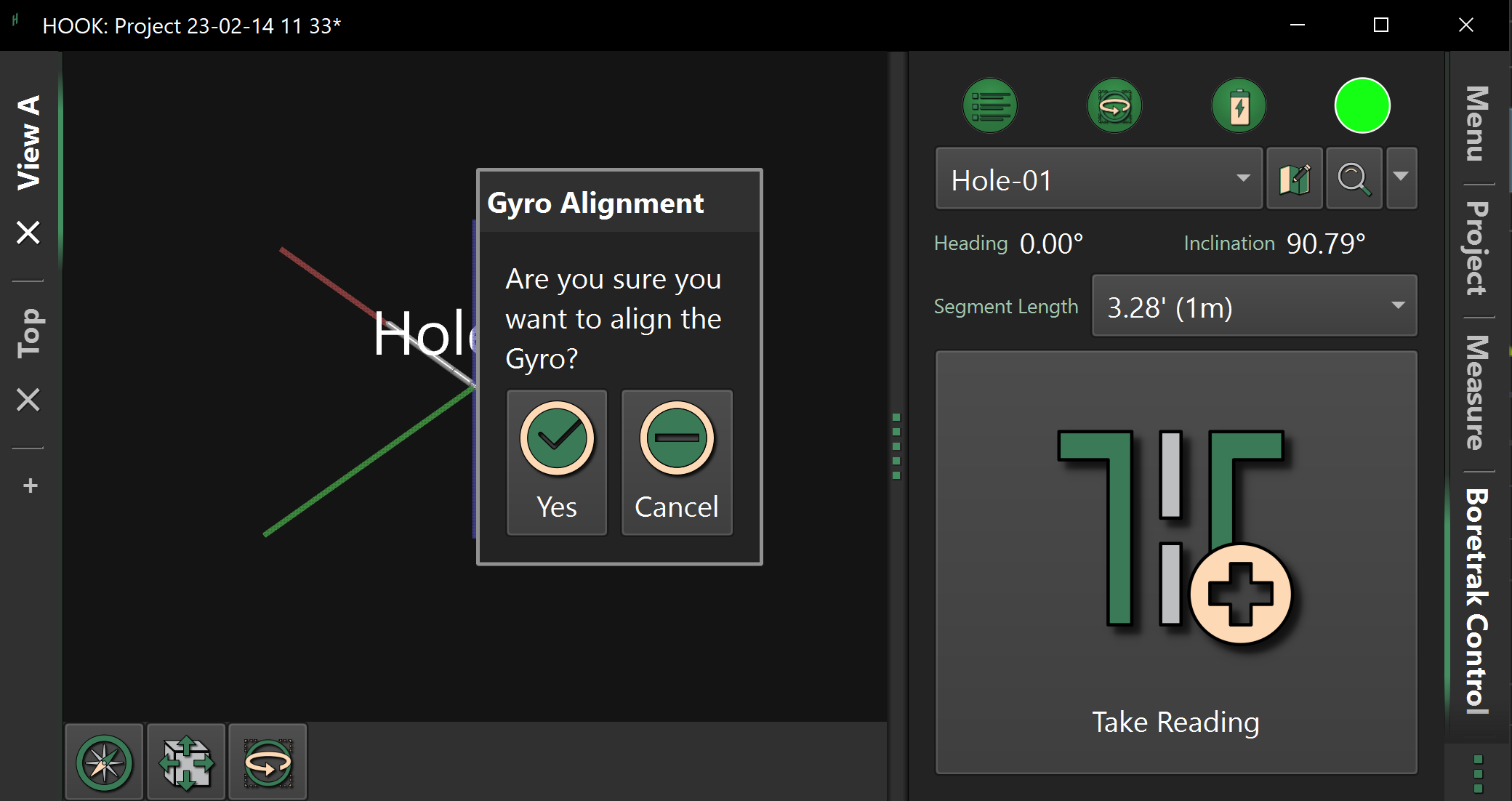Confirm gyro alignment with Yes

click(557, 462)
